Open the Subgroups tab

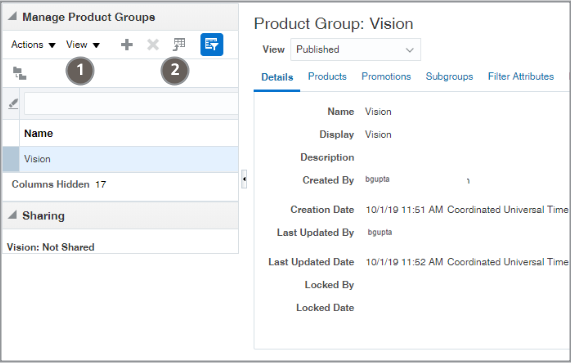(449, 76)
